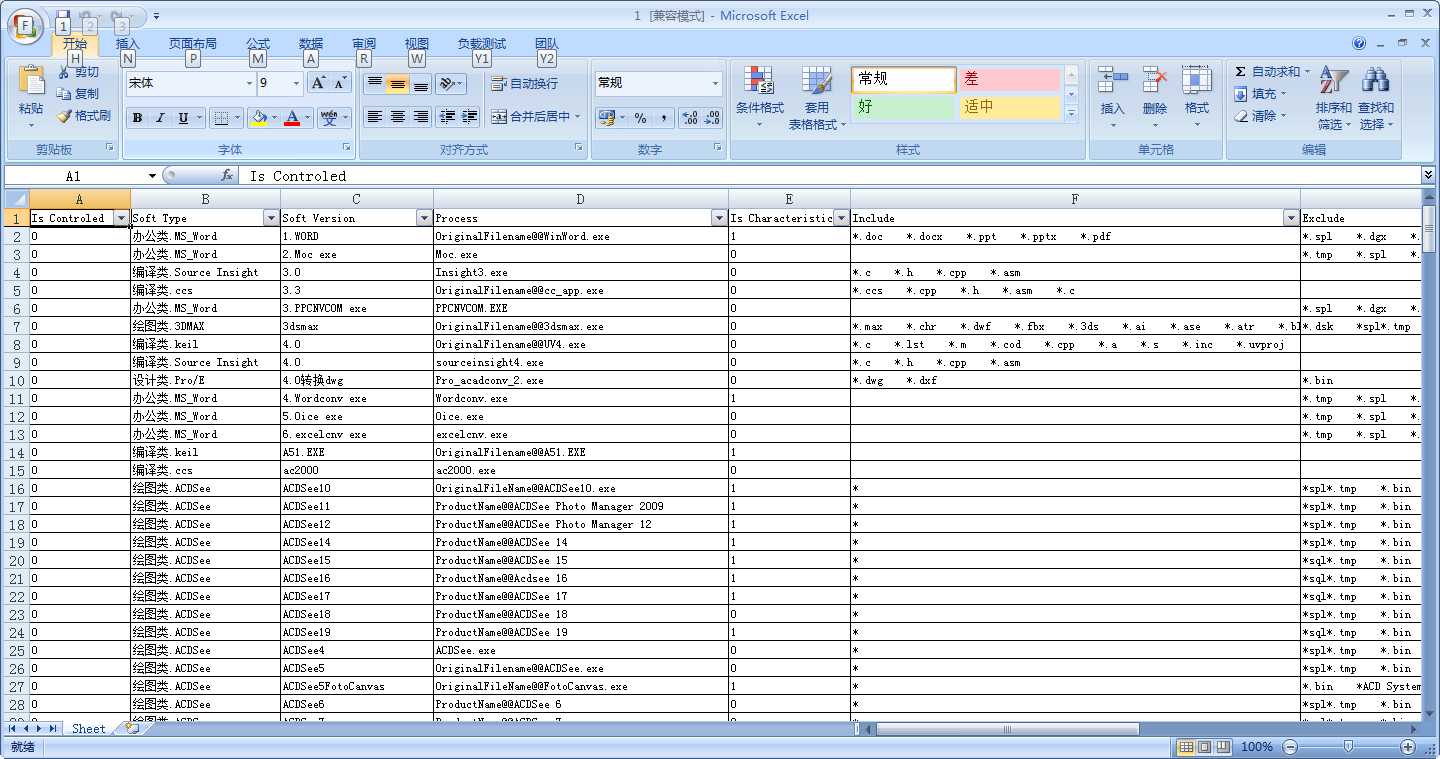Viewport: 1440px width, 759px height.
Task: Click the Increase Indent icon
Action: pos(470,117)
